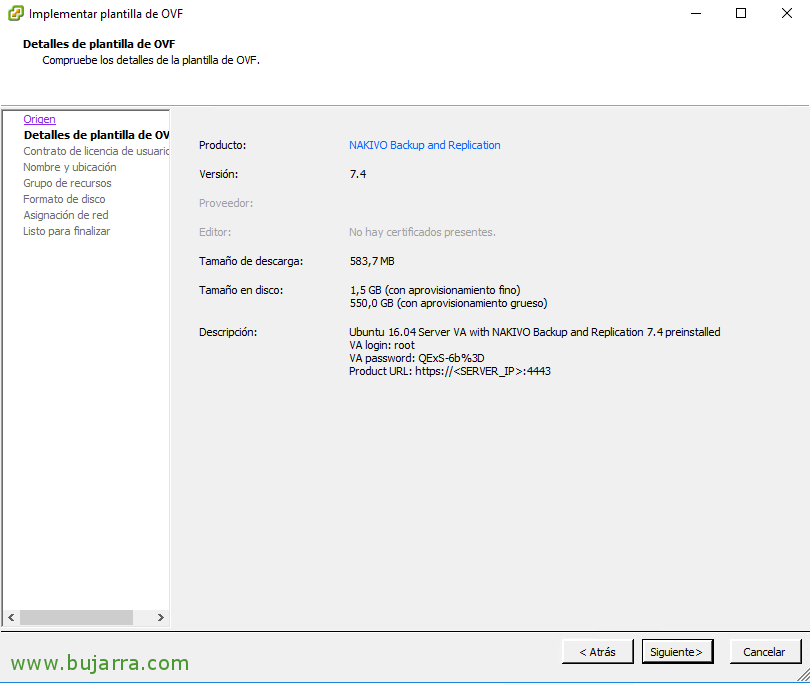
Task: Maximize the OVF wizard window
Action: tap(741, 13)
